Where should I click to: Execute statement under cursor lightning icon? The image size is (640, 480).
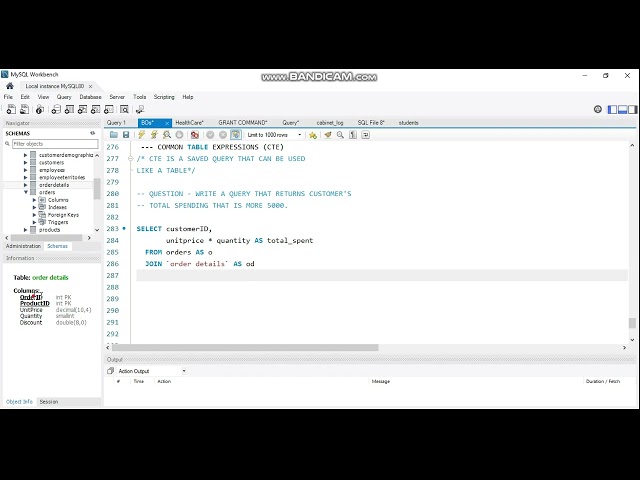point(154,135)
